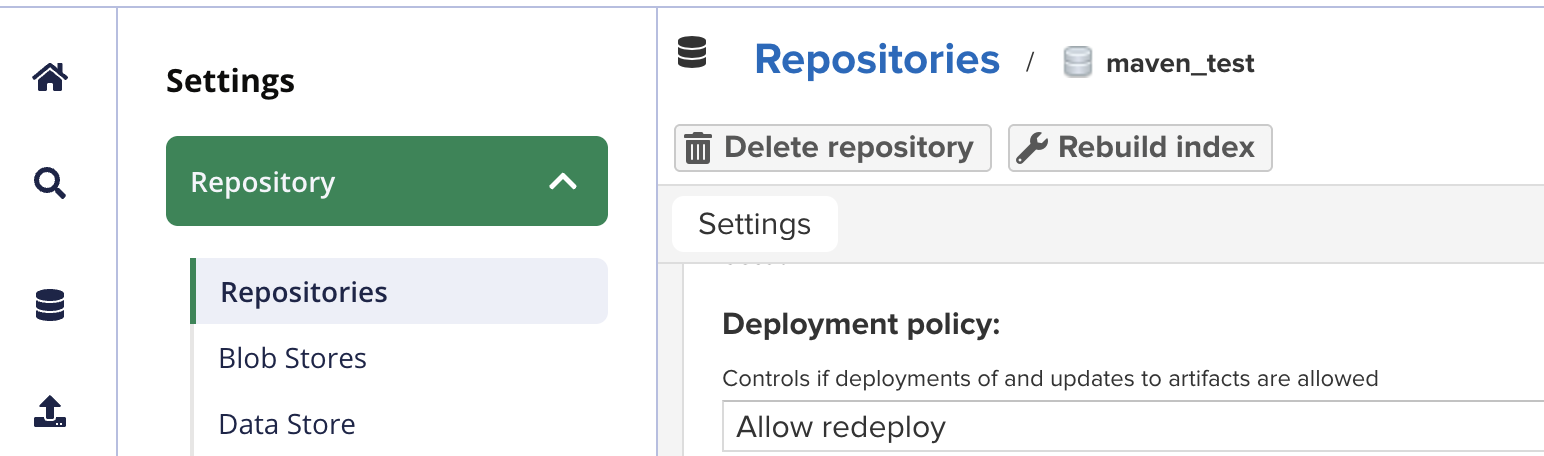Image resolution: width=1544 pixels, height=456 pixels.
Task: Open the Allow redeploy dropdown
Action: click(x=1130, y=427)
